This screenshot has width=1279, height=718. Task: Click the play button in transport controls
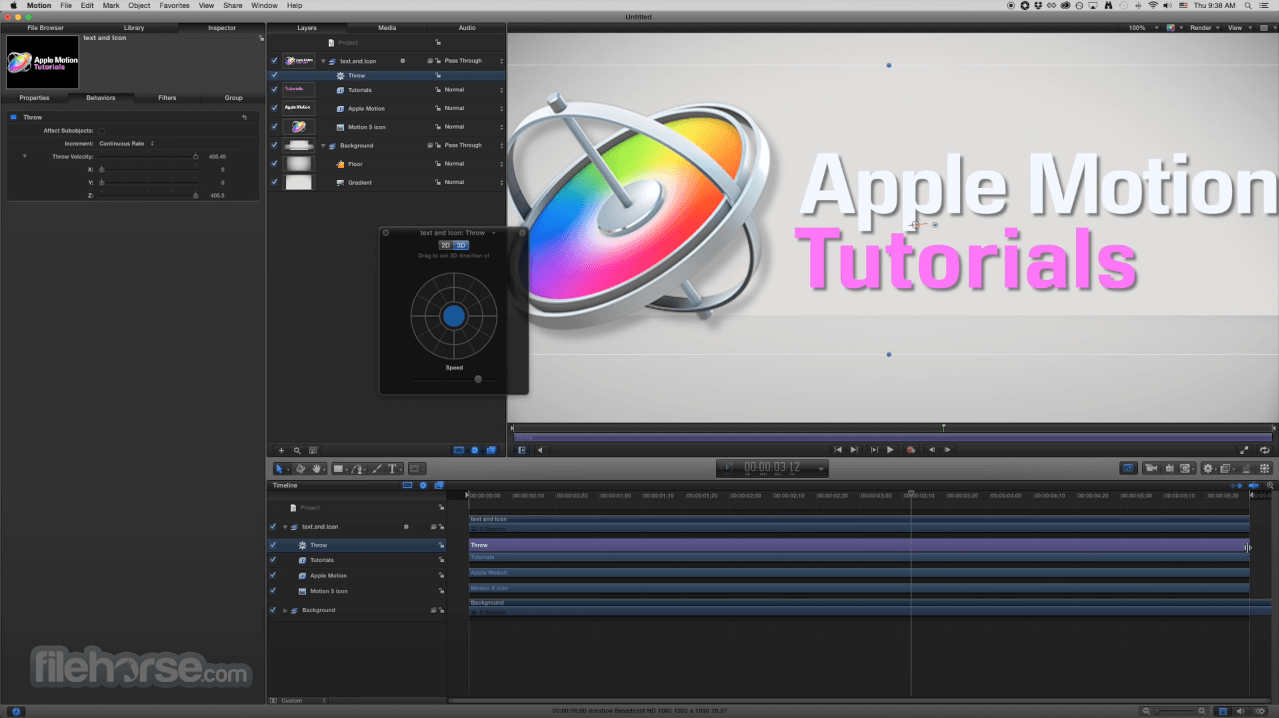click(890, 450)
